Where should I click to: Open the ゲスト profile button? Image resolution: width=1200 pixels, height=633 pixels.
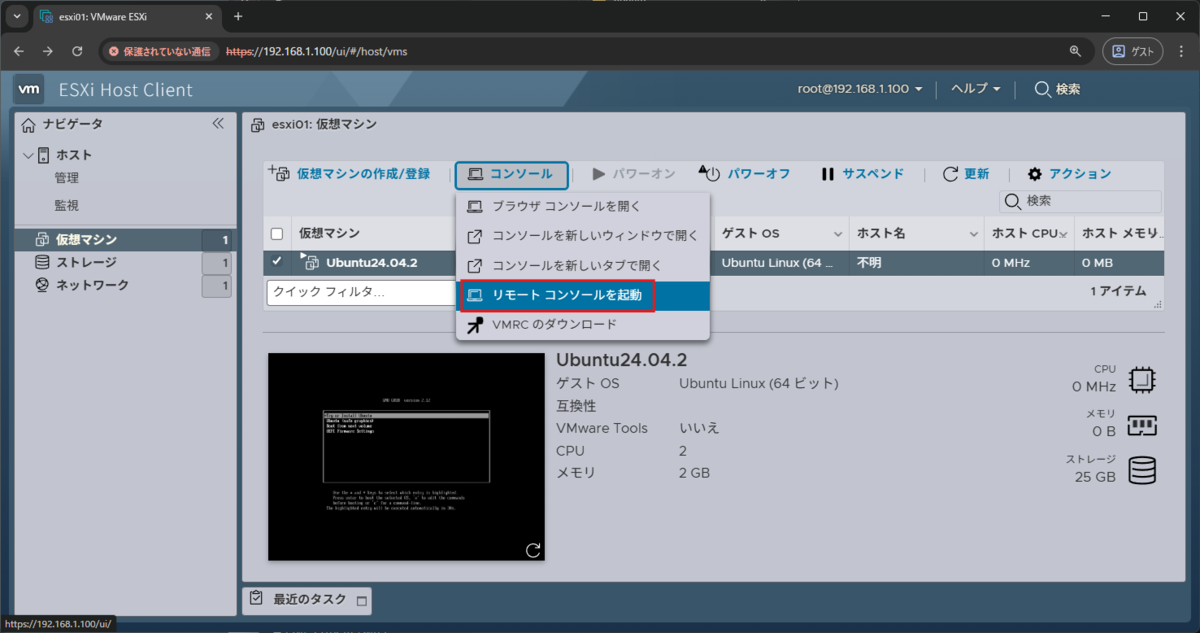tap(1134, 51)
